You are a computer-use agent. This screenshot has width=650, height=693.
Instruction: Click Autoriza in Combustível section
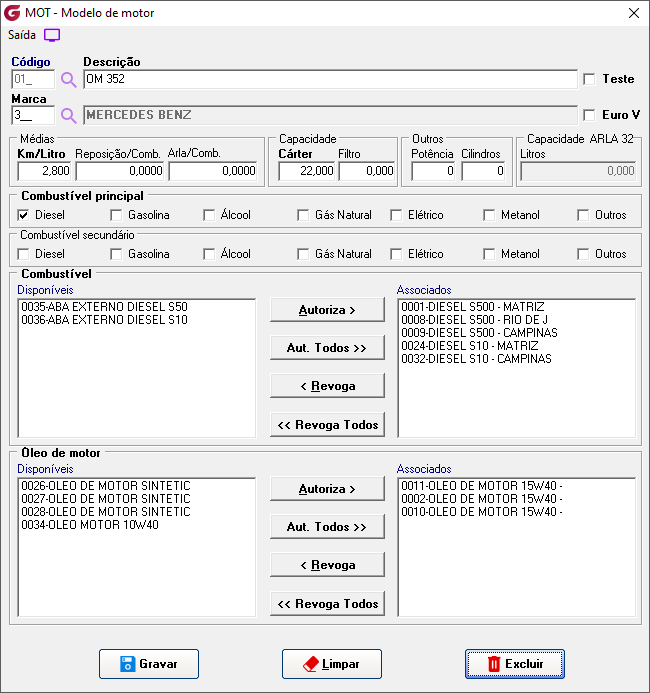click(327, 310)
